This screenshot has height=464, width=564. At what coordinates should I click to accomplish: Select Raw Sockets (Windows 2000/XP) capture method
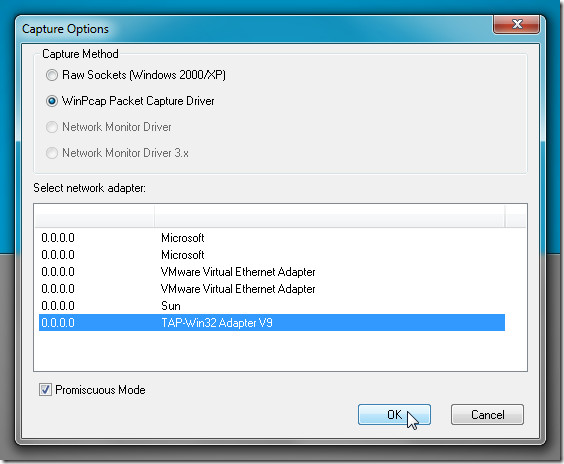[52, 75]
